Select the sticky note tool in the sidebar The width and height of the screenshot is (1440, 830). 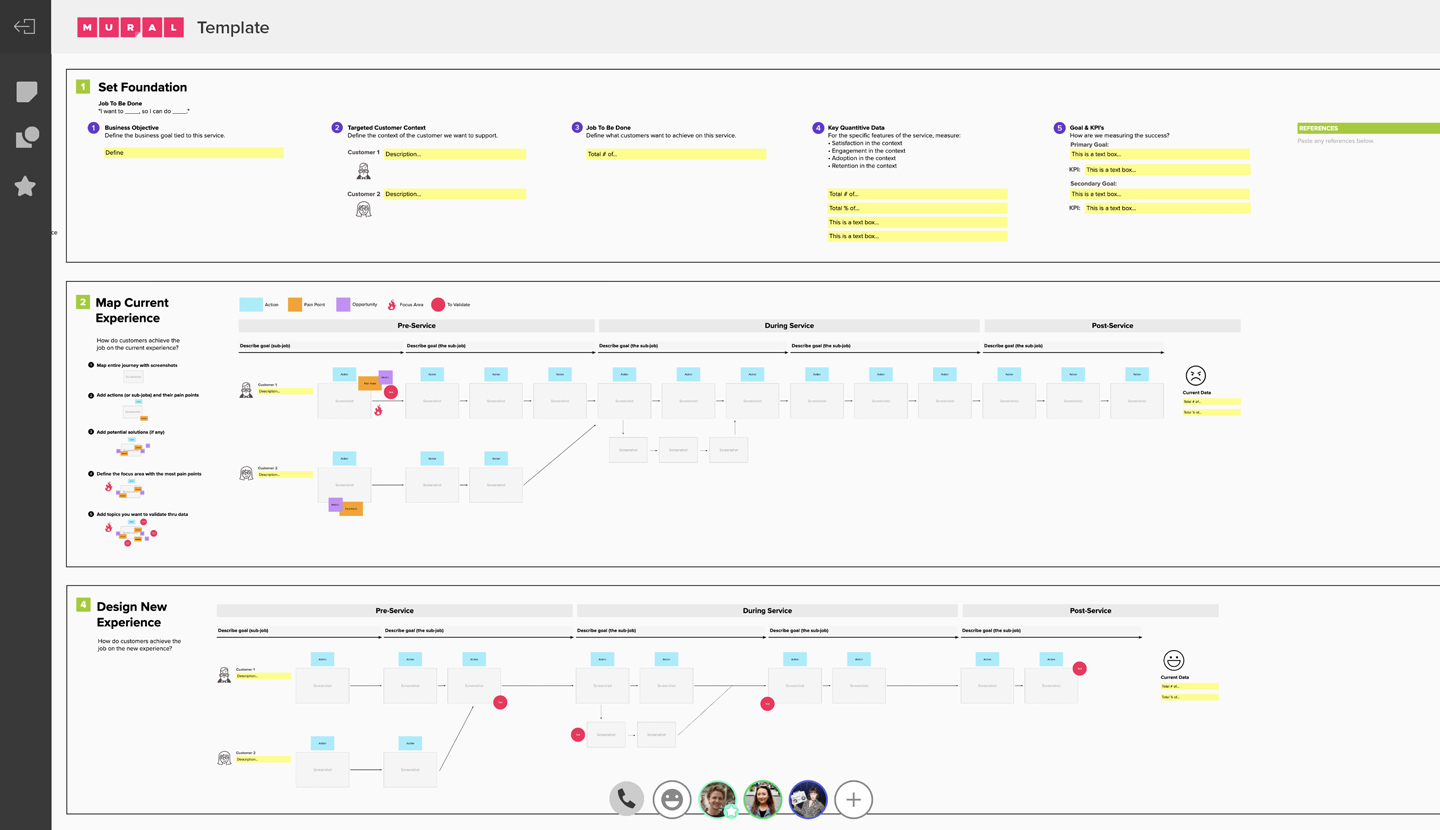click(x=24, y=92)
